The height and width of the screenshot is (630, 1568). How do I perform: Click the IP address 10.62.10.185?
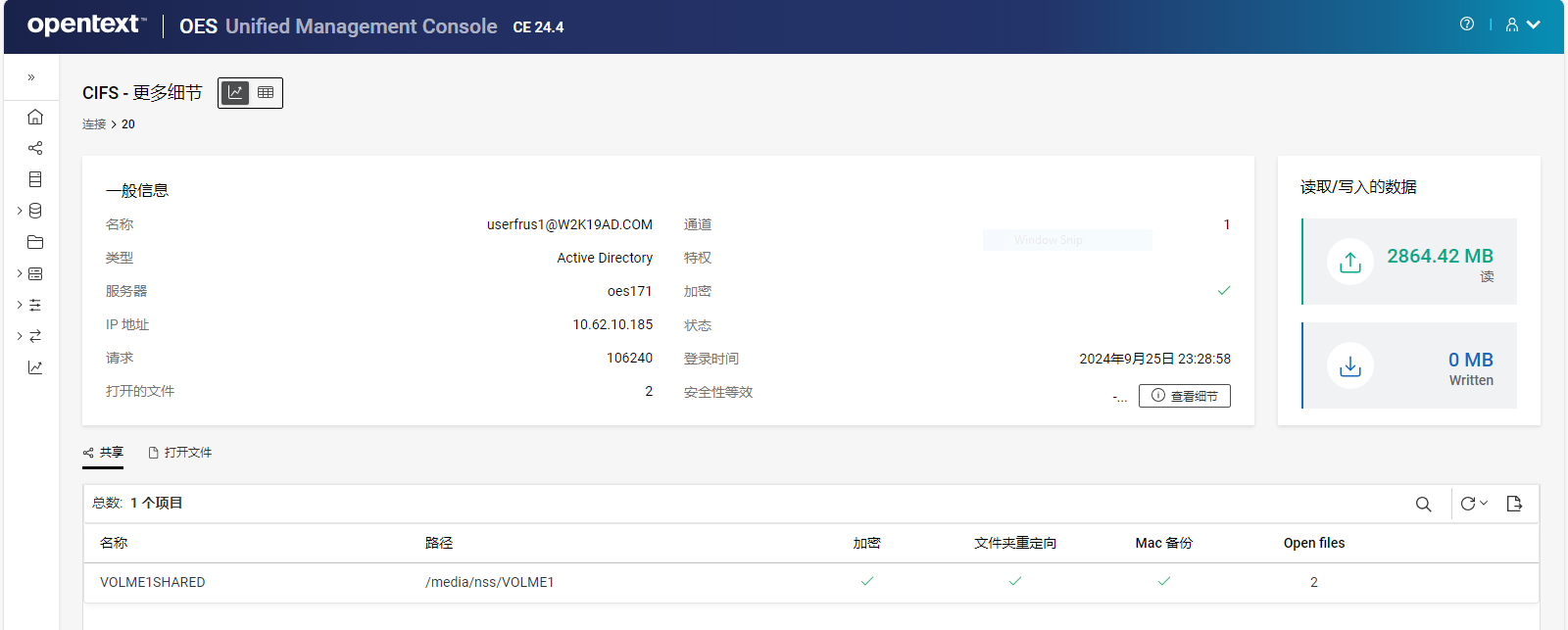[612, 324]
